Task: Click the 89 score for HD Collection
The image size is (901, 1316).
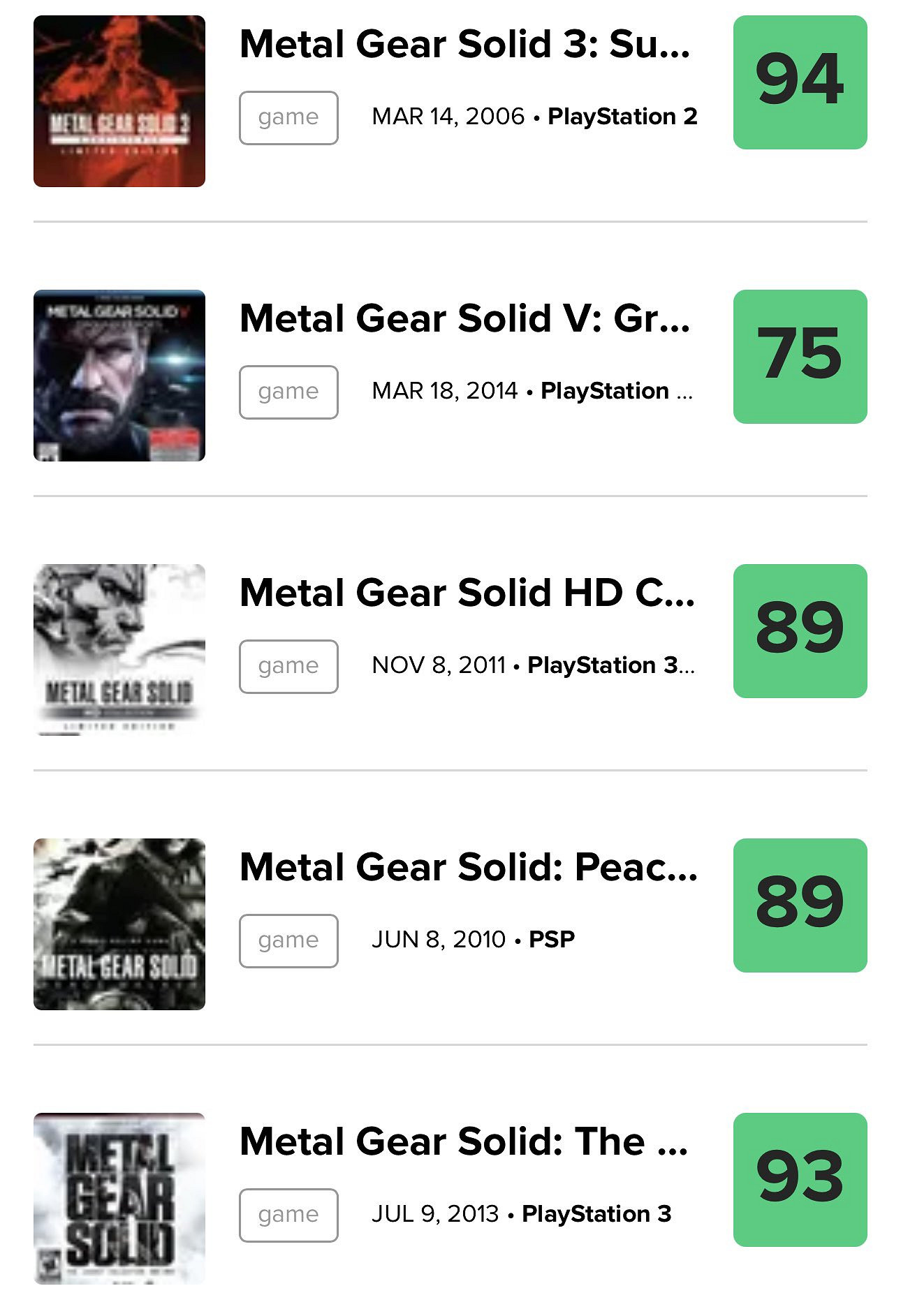Action: point(800,631)
